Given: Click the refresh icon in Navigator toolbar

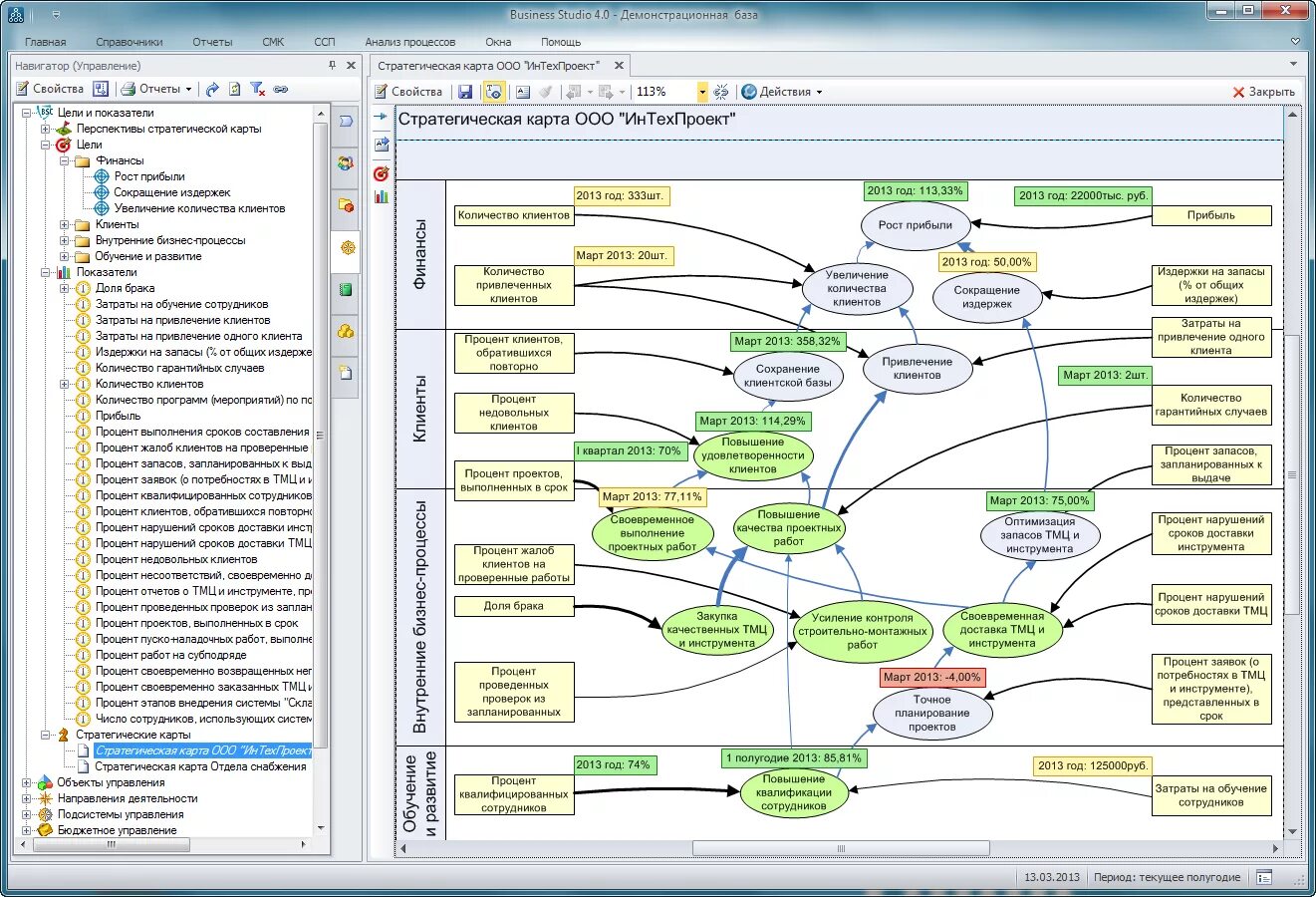Looking at the screenshot, I should [234, 89].
